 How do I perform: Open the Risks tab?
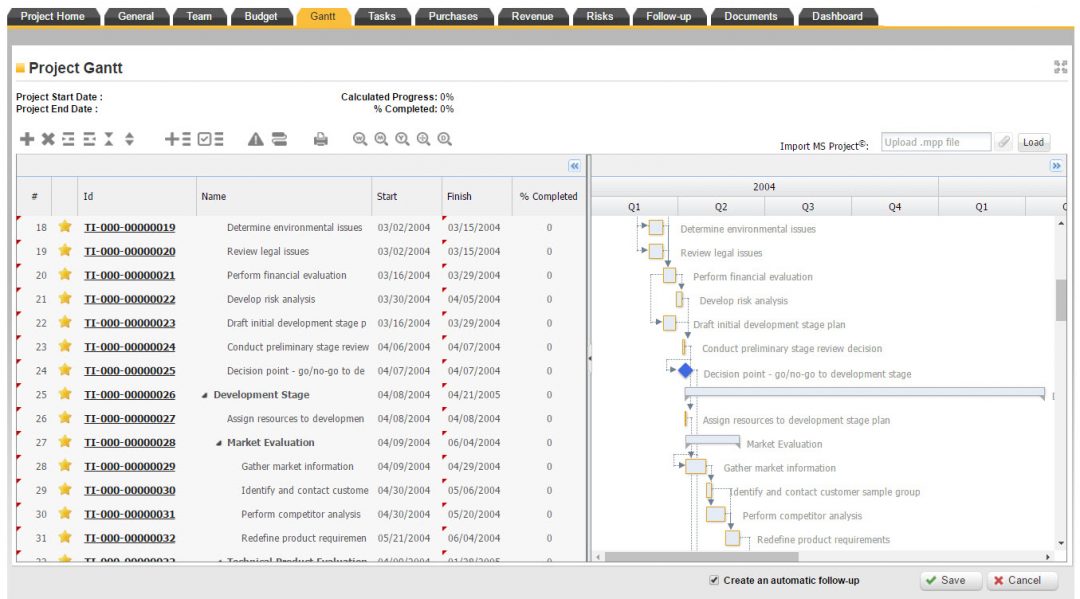600,15
